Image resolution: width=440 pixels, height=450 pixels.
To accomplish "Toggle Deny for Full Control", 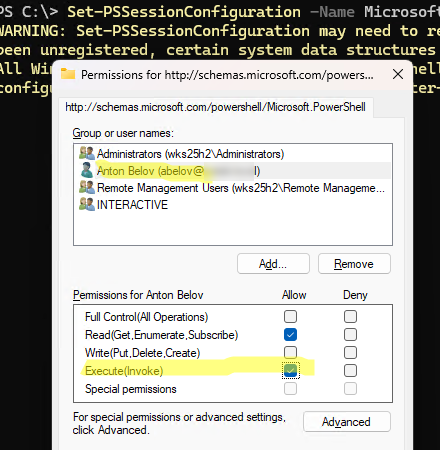I will coord(350,316).
